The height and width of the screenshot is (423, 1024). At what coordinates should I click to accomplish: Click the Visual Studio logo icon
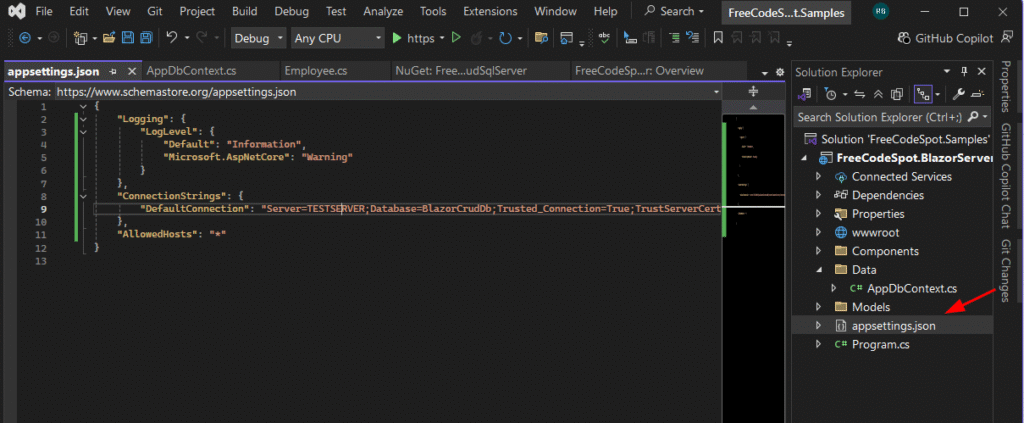(x=16, y=11)
